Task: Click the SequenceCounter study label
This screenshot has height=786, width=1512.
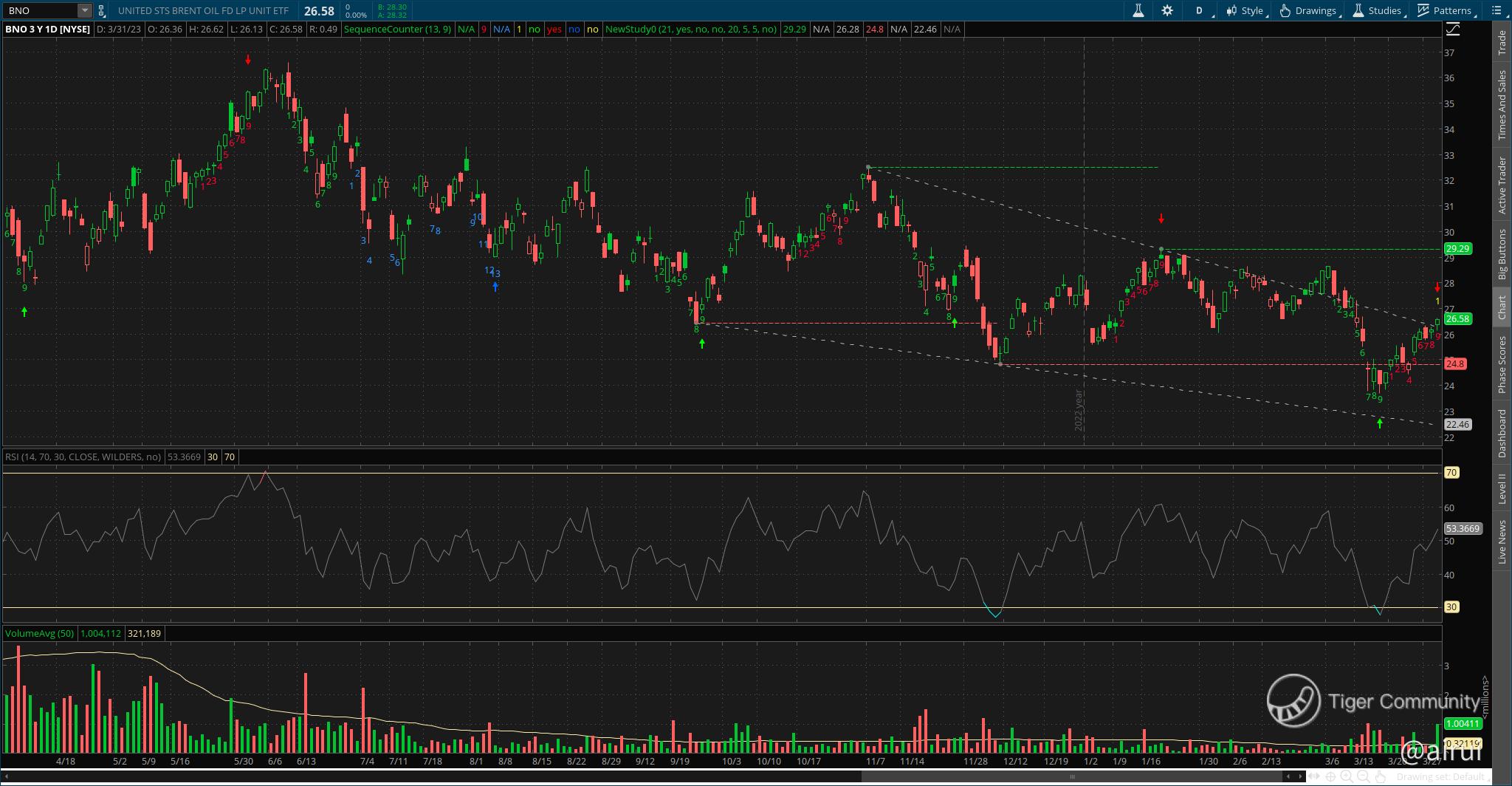Action: [397, 30]
